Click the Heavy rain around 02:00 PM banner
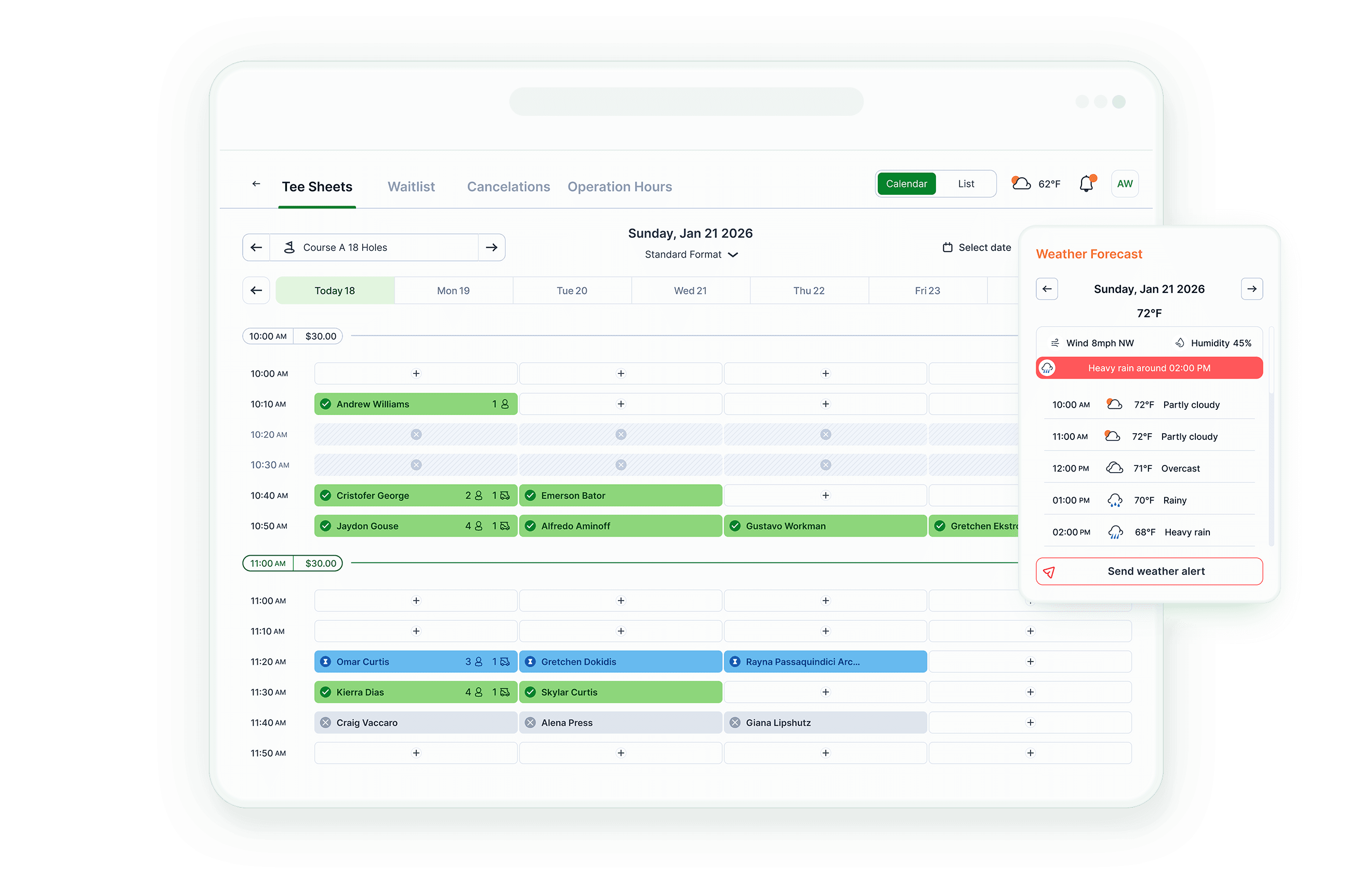The width and height of the screenshot is (1372, 883). click(1149, 368)
